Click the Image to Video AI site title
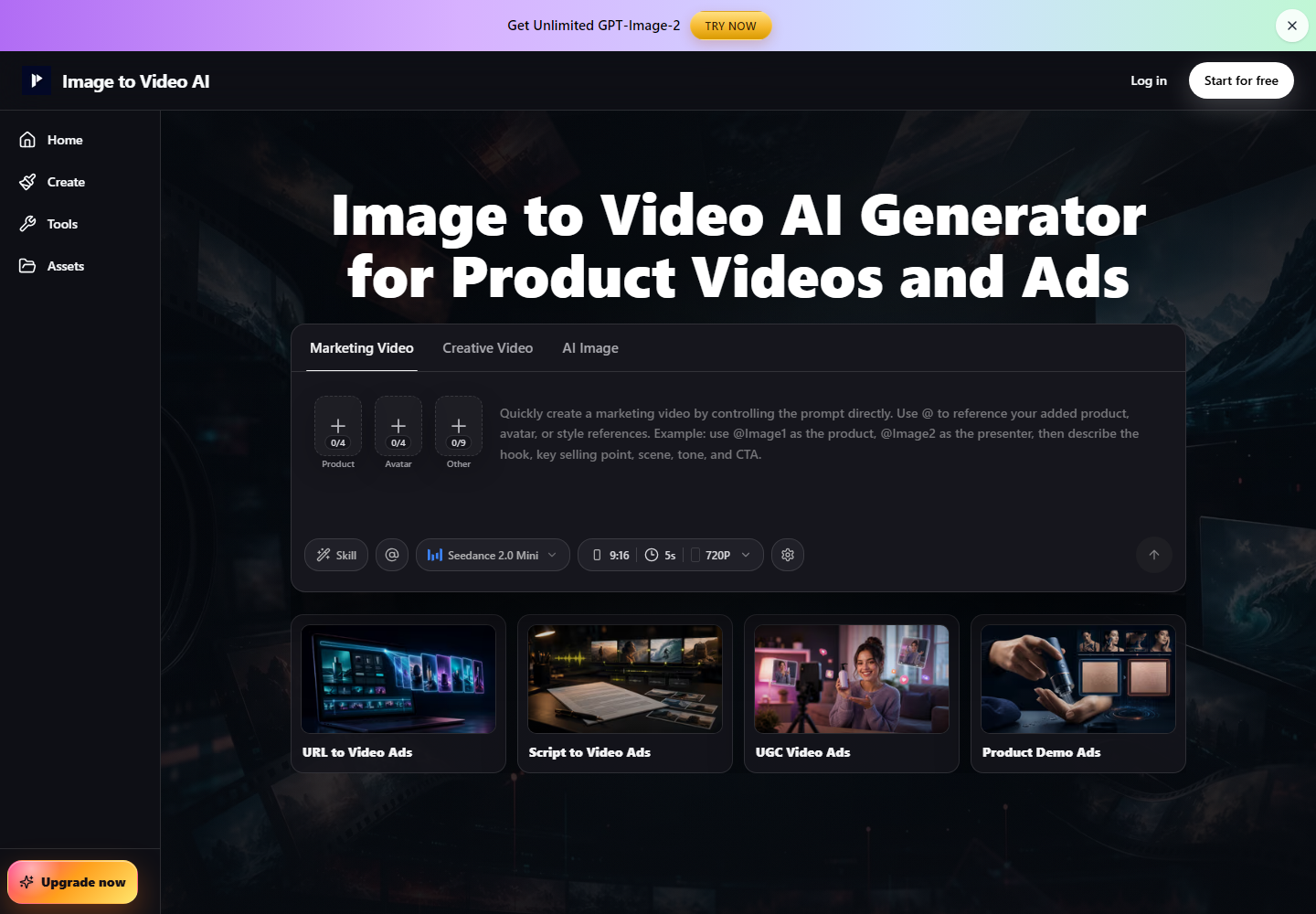Viewport: 1316px width, 914px height. click(135, 81)
